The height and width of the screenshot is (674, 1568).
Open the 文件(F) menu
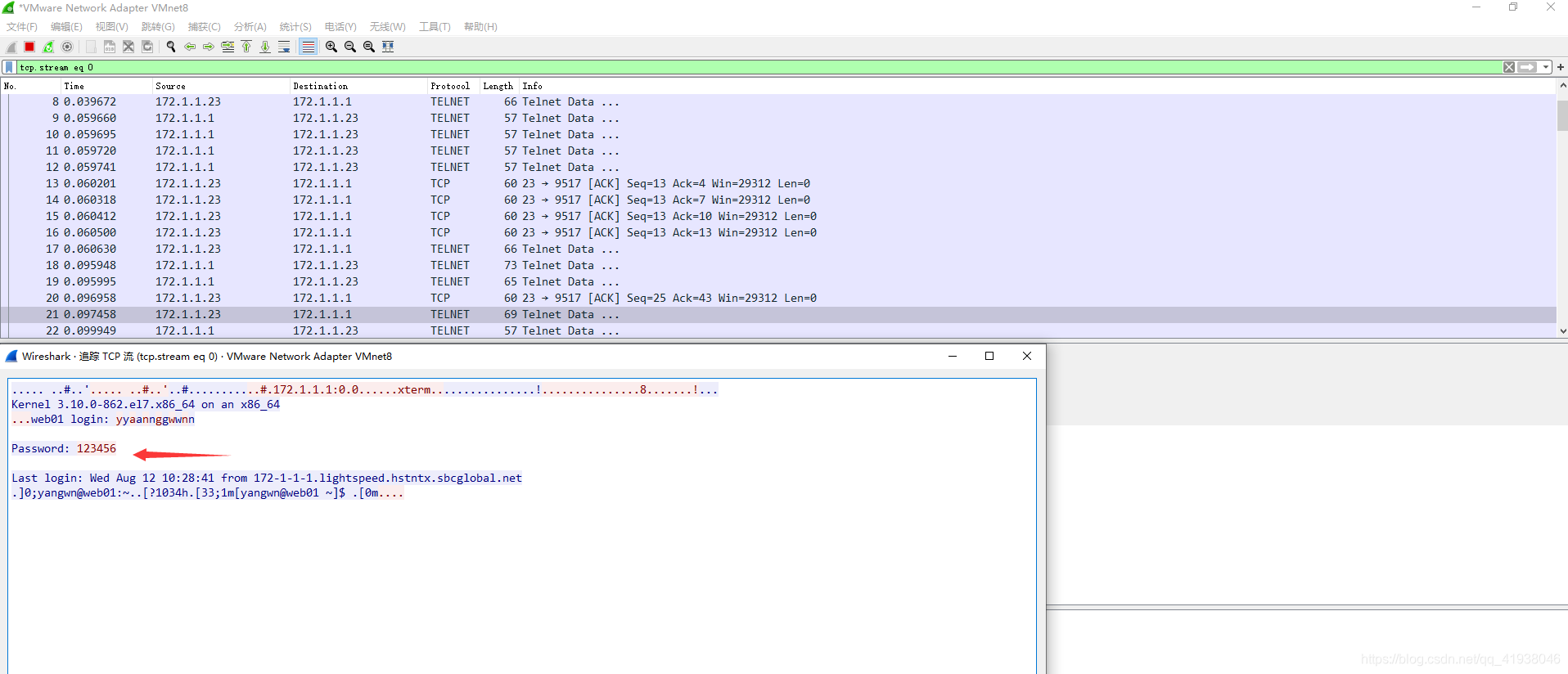pyautogui.click(x=22, y=27)
